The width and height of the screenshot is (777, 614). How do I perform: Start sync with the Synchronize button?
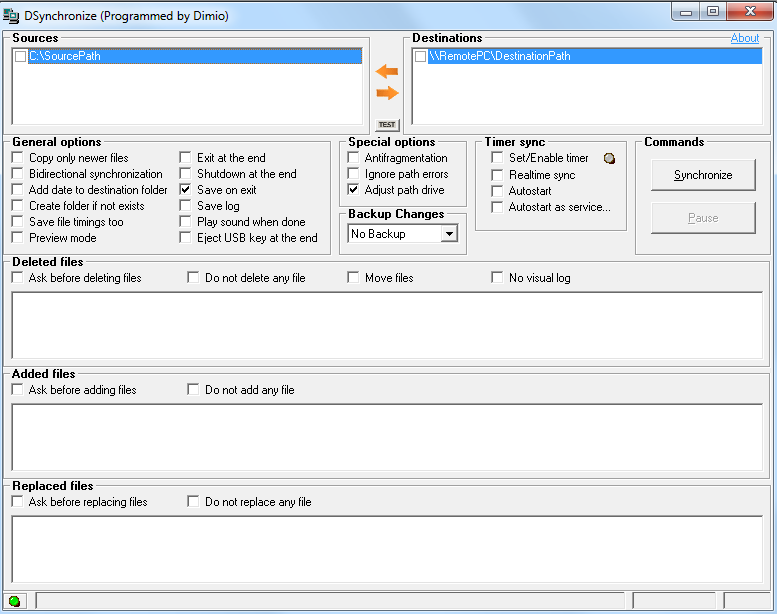click(x=702, y=175)
